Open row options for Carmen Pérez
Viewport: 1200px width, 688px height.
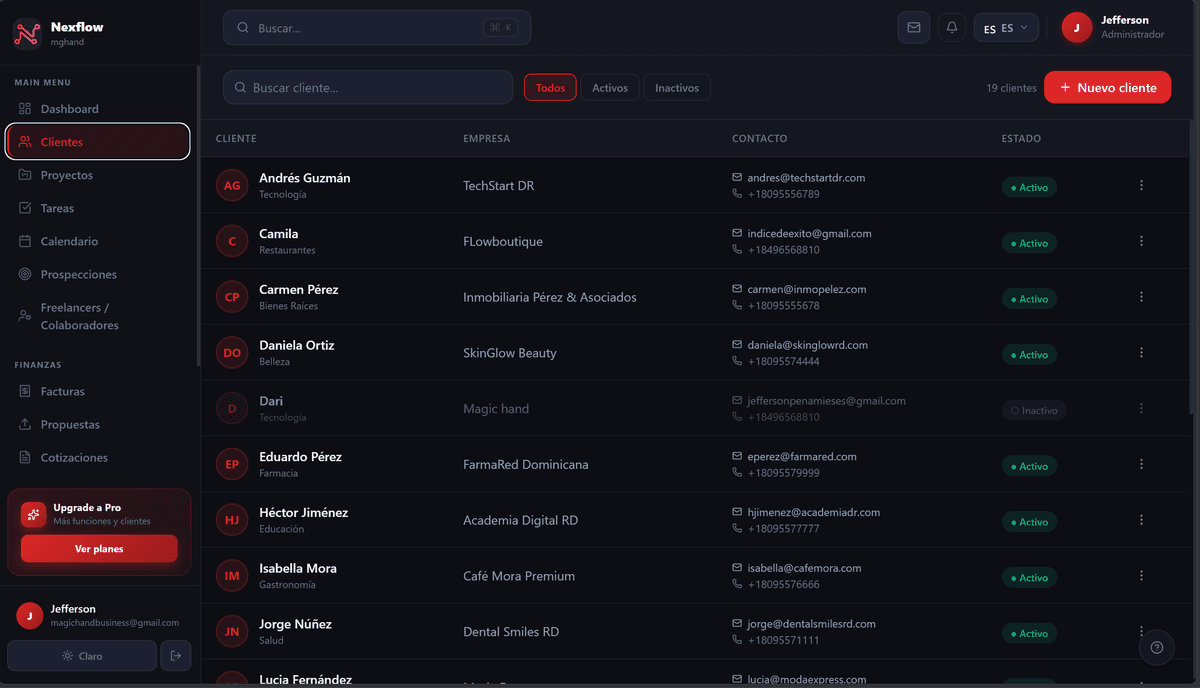pos(1141,297)
